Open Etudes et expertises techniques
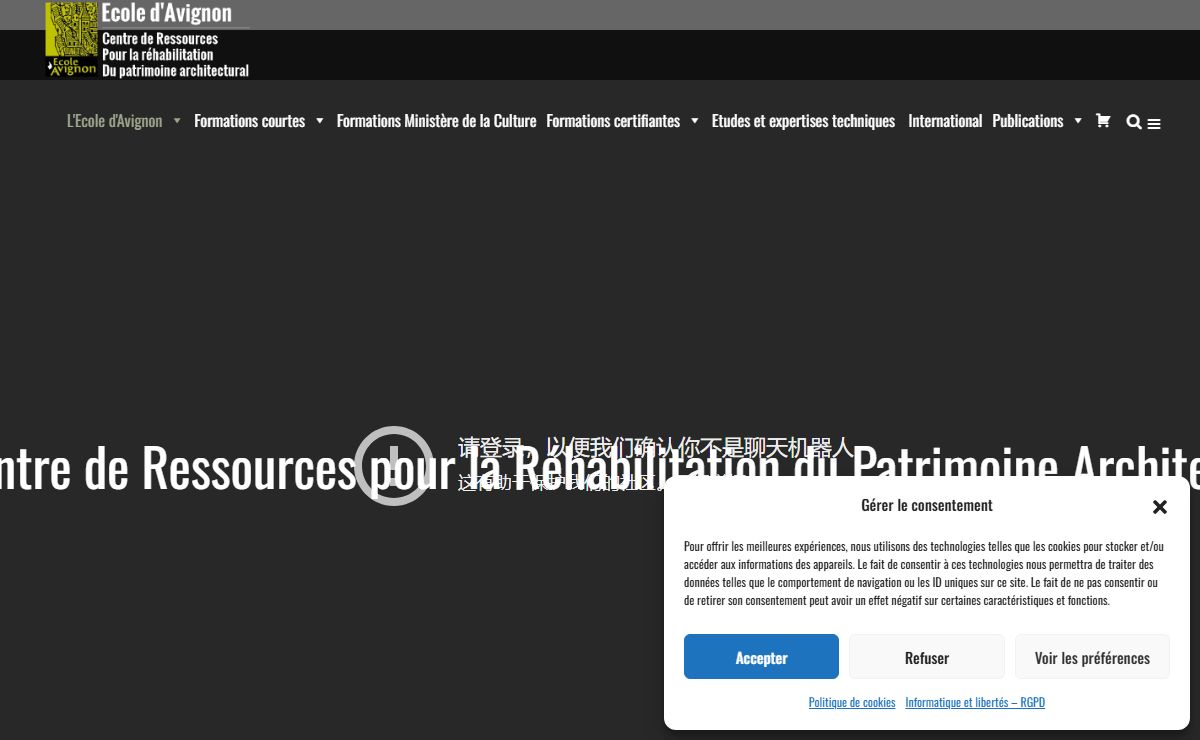The width and height of the screenshot is (1200, 740). point(803,121)
